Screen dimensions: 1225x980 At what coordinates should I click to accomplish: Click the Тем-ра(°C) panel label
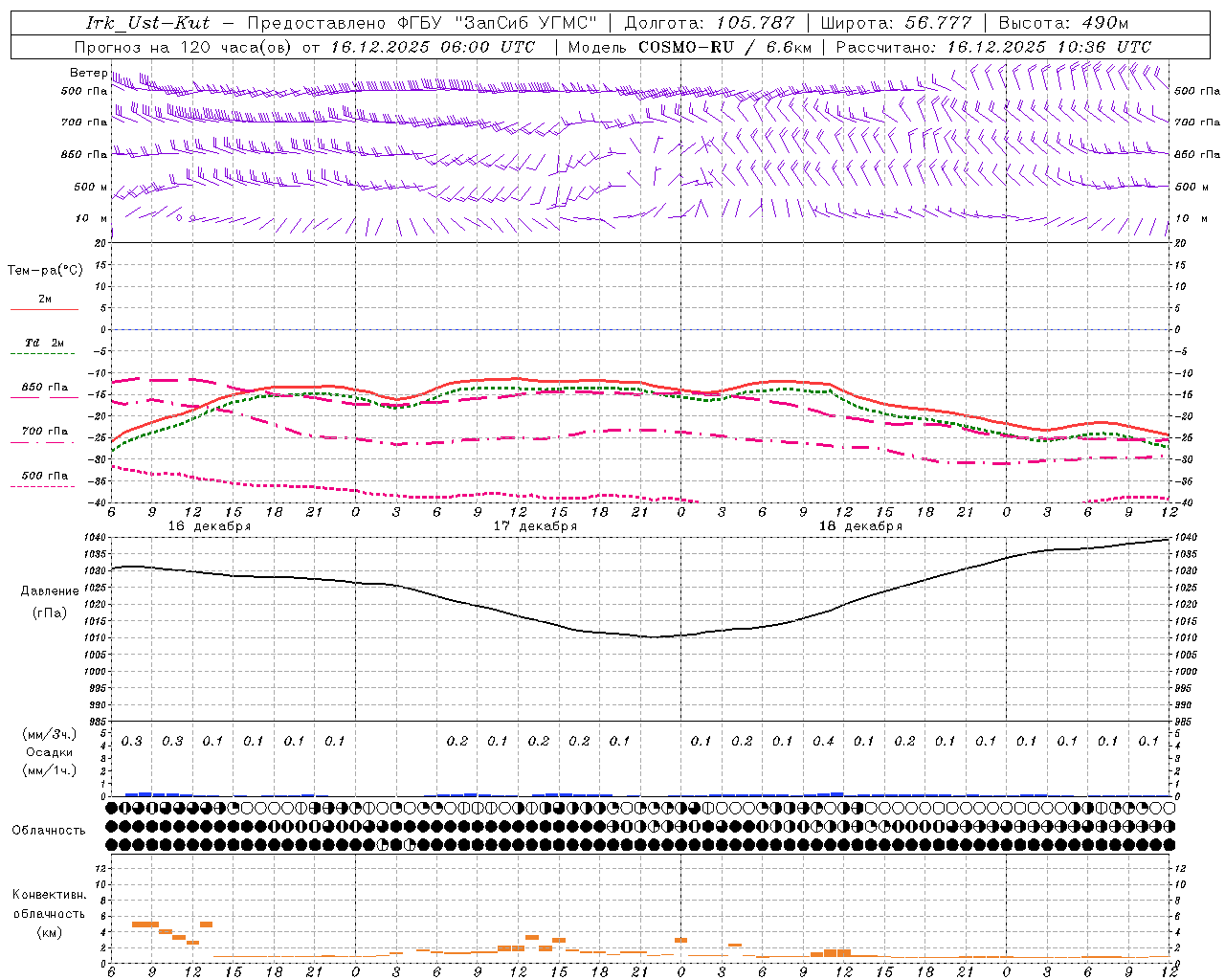coord(45,271)
